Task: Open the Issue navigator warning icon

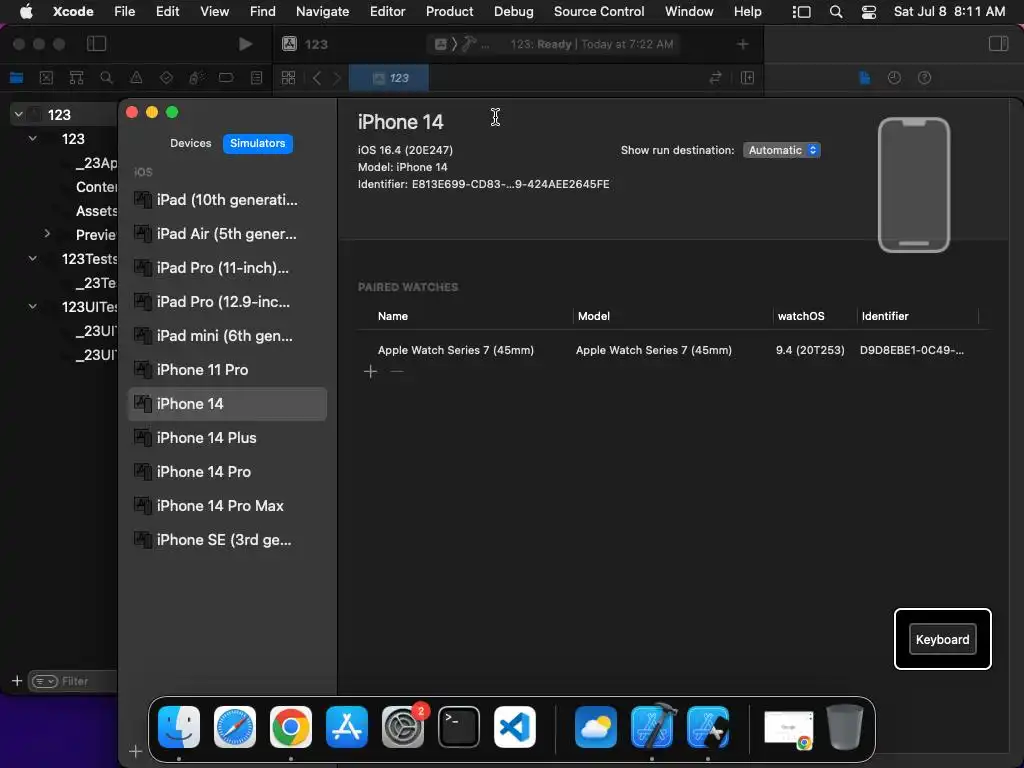Action: 136,78
